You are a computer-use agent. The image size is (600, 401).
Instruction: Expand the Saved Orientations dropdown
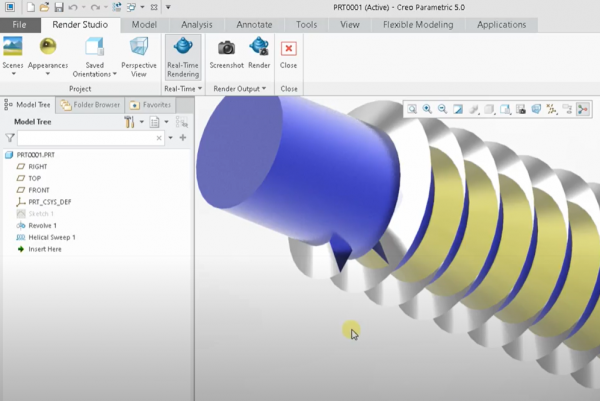tap(94, 72)
